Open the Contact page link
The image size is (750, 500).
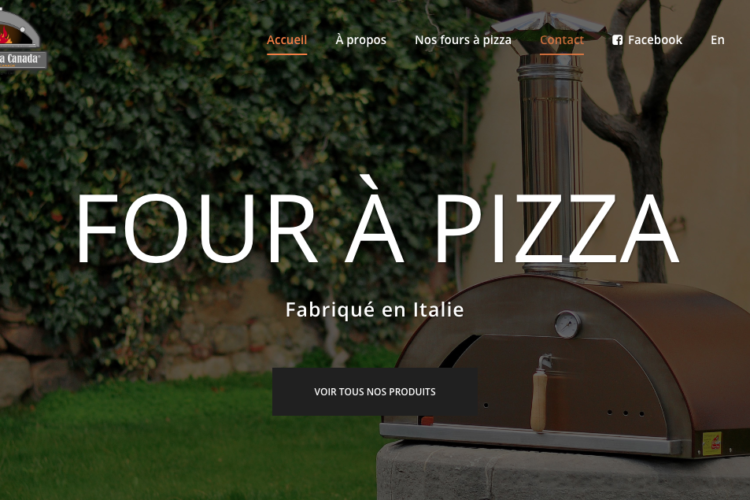pos(562,40)
